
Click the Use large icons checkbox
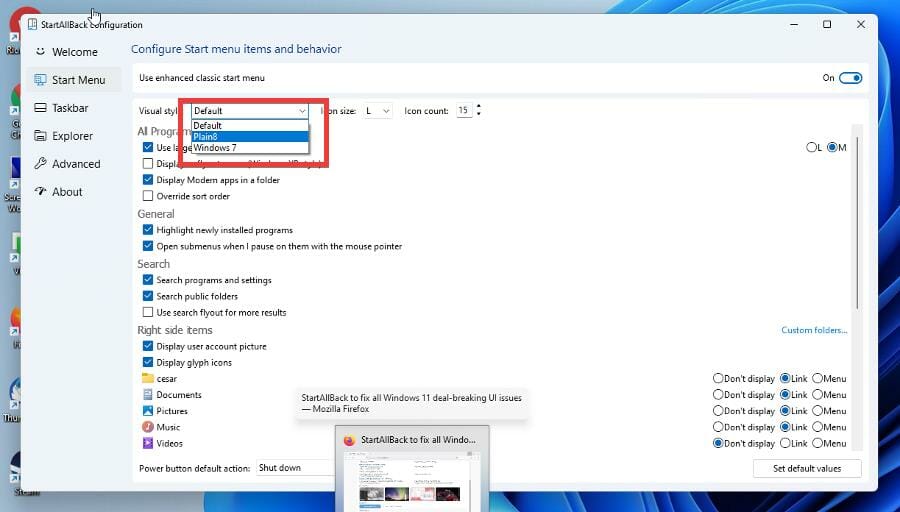click(x=148, y=148)
